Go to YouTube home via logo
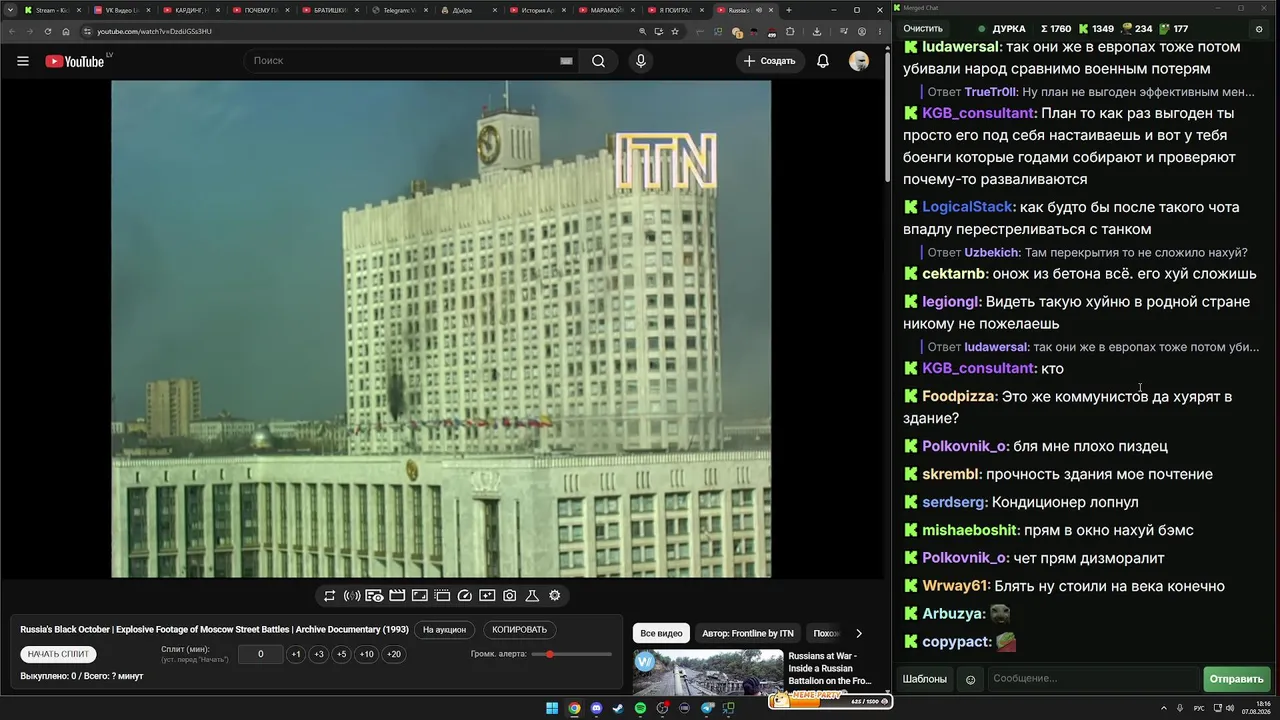The image size is (1280, 720). (x=75, y=61)
